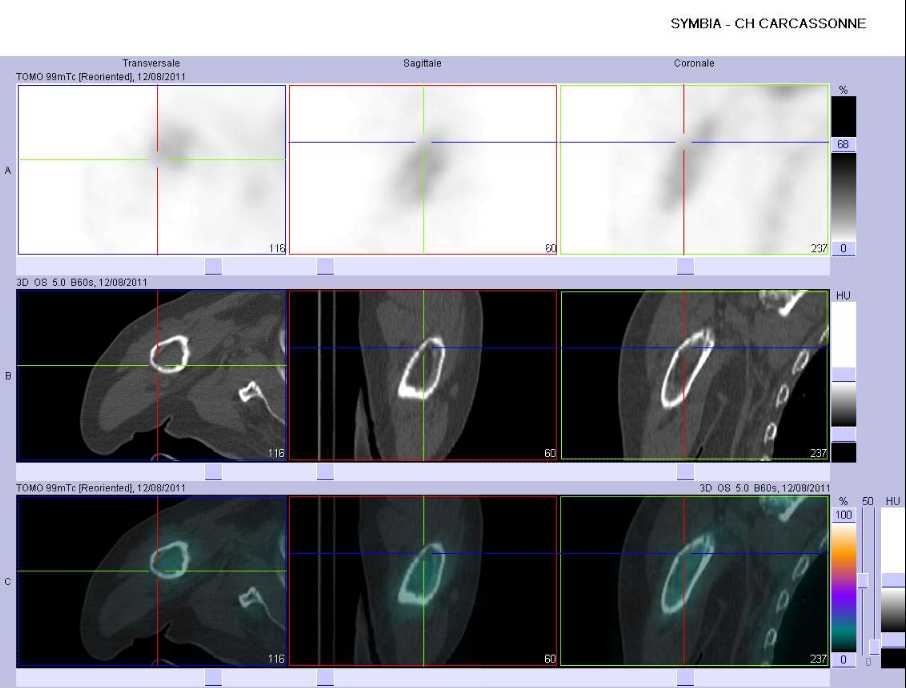Select the transversal SPECT image in row A

click(152, 170)
